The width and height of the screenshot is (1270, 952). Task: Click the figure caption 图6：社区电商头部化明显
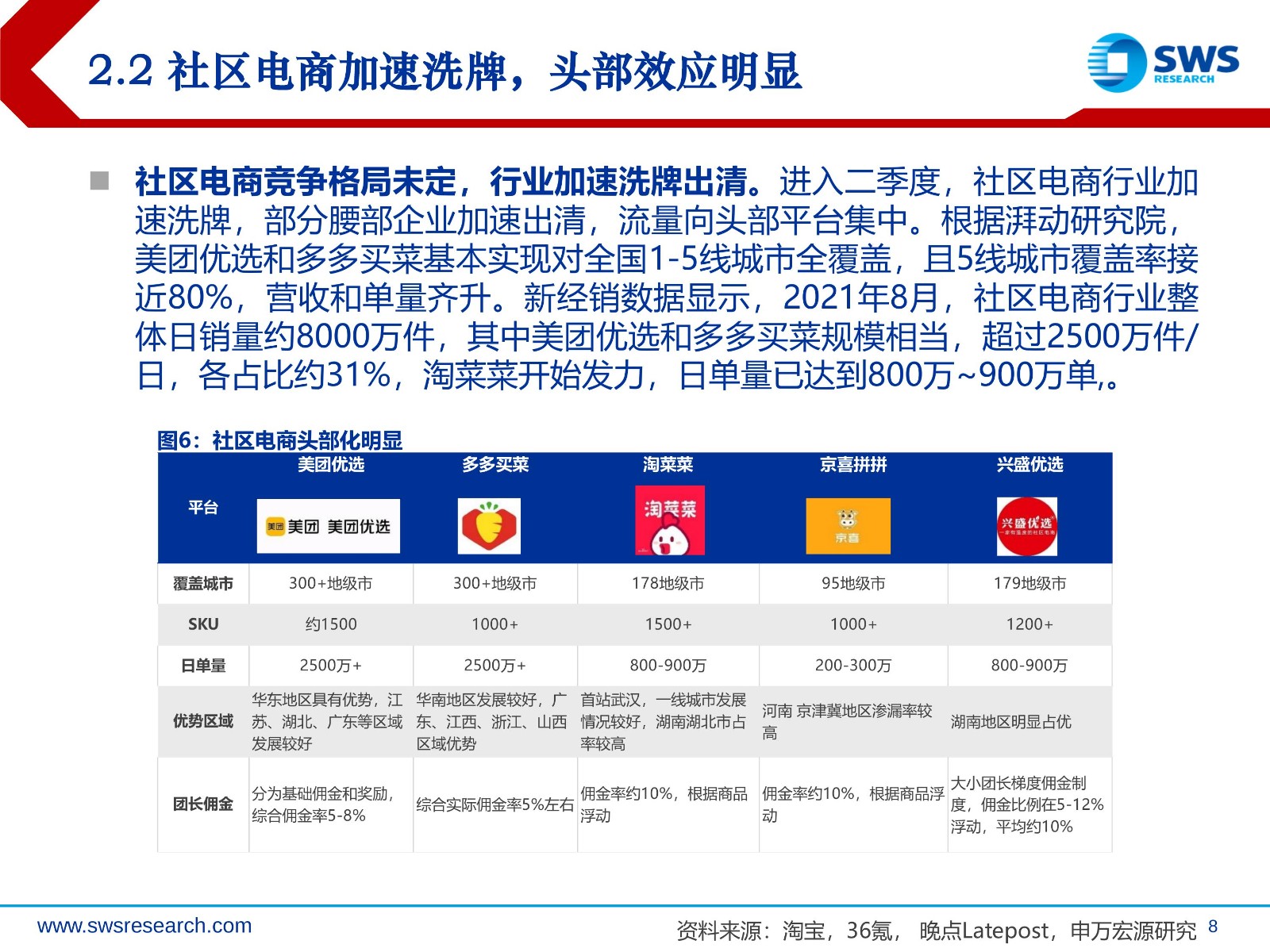tap(279, 440)
